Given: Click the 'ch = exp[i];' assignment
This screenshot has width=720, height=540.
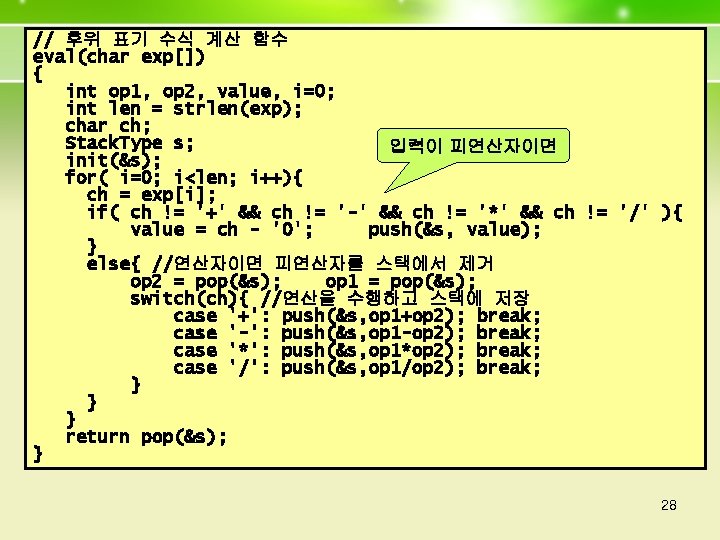Looking at the screenshot, I should 151,195.
